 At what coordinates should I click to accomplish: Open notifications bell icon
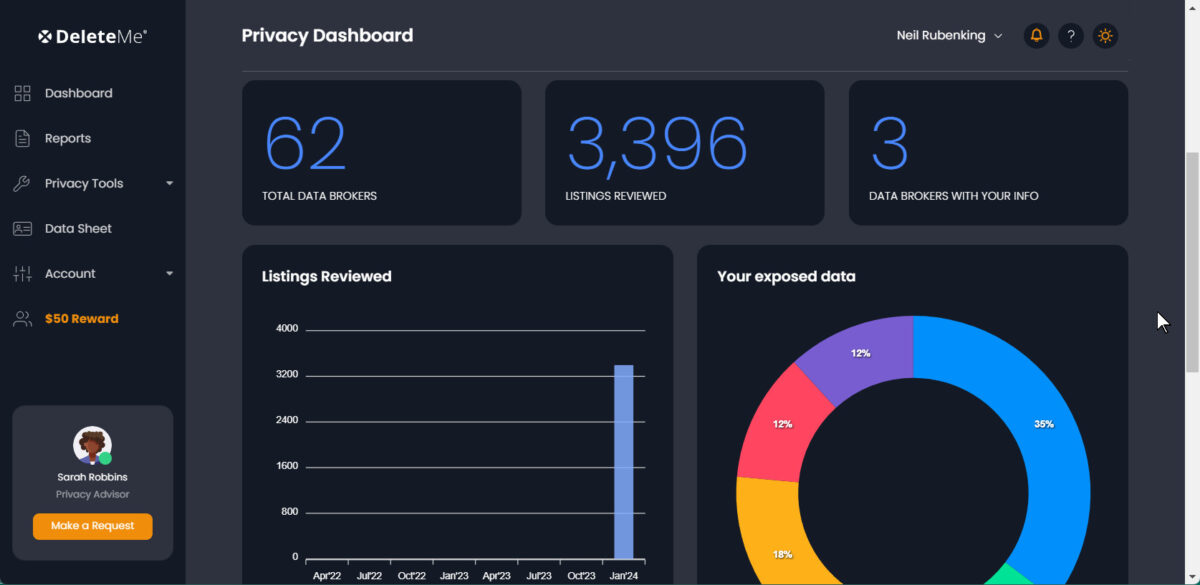click(x=1036, y=36)
